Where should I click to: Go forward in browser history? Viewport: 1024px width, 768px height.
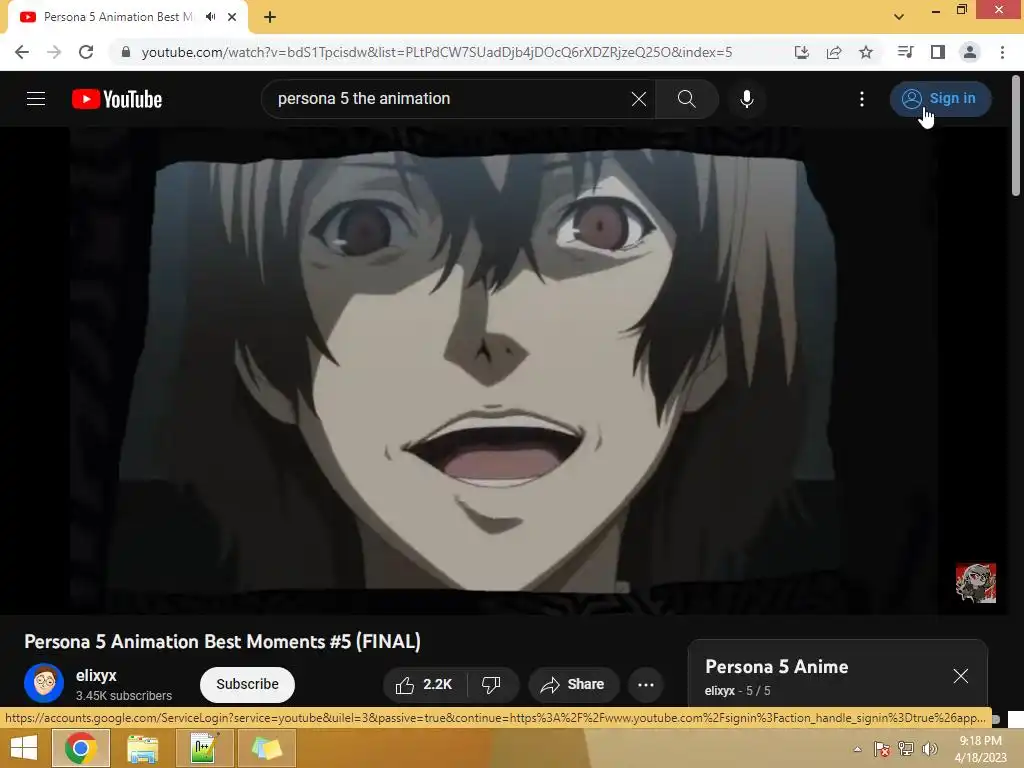[54, 52]
